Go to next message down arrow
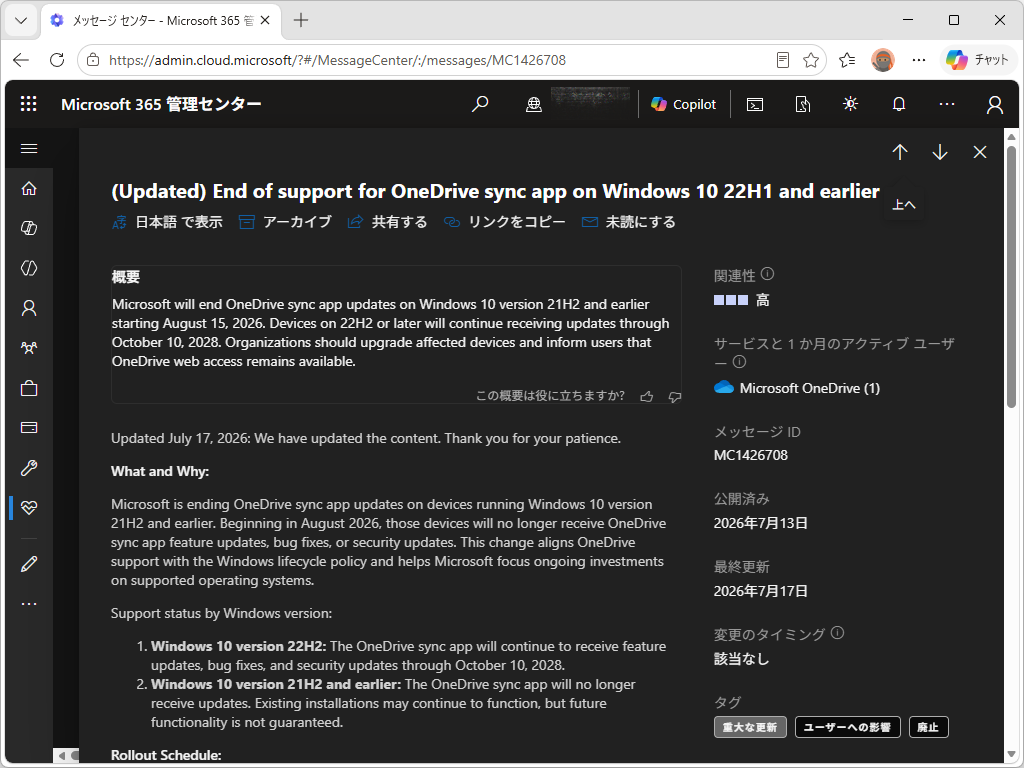This screenshot has height=768, width=1024. point(940,152)
